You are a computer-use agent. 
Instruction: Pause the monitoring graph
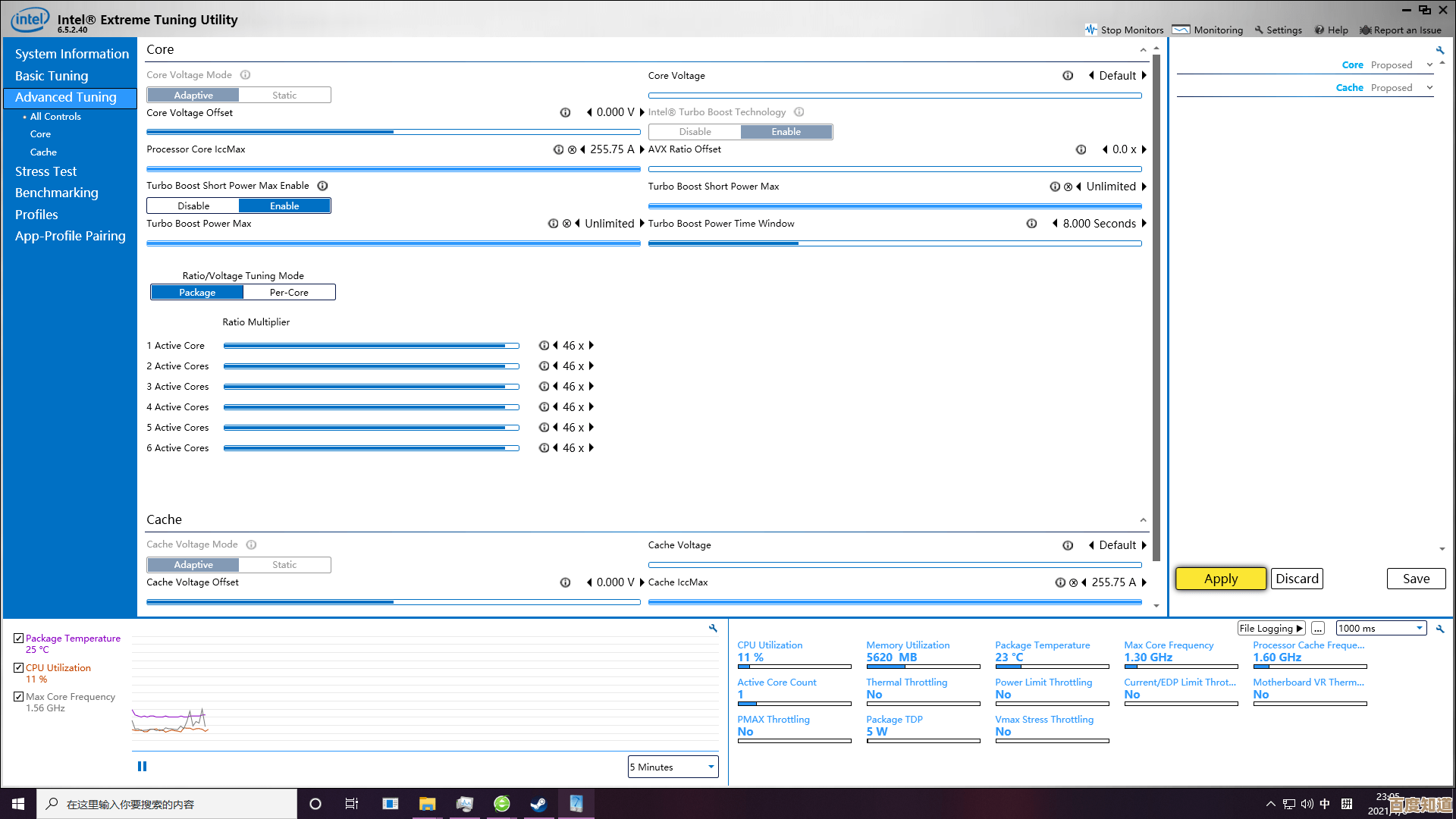(142, 767)
